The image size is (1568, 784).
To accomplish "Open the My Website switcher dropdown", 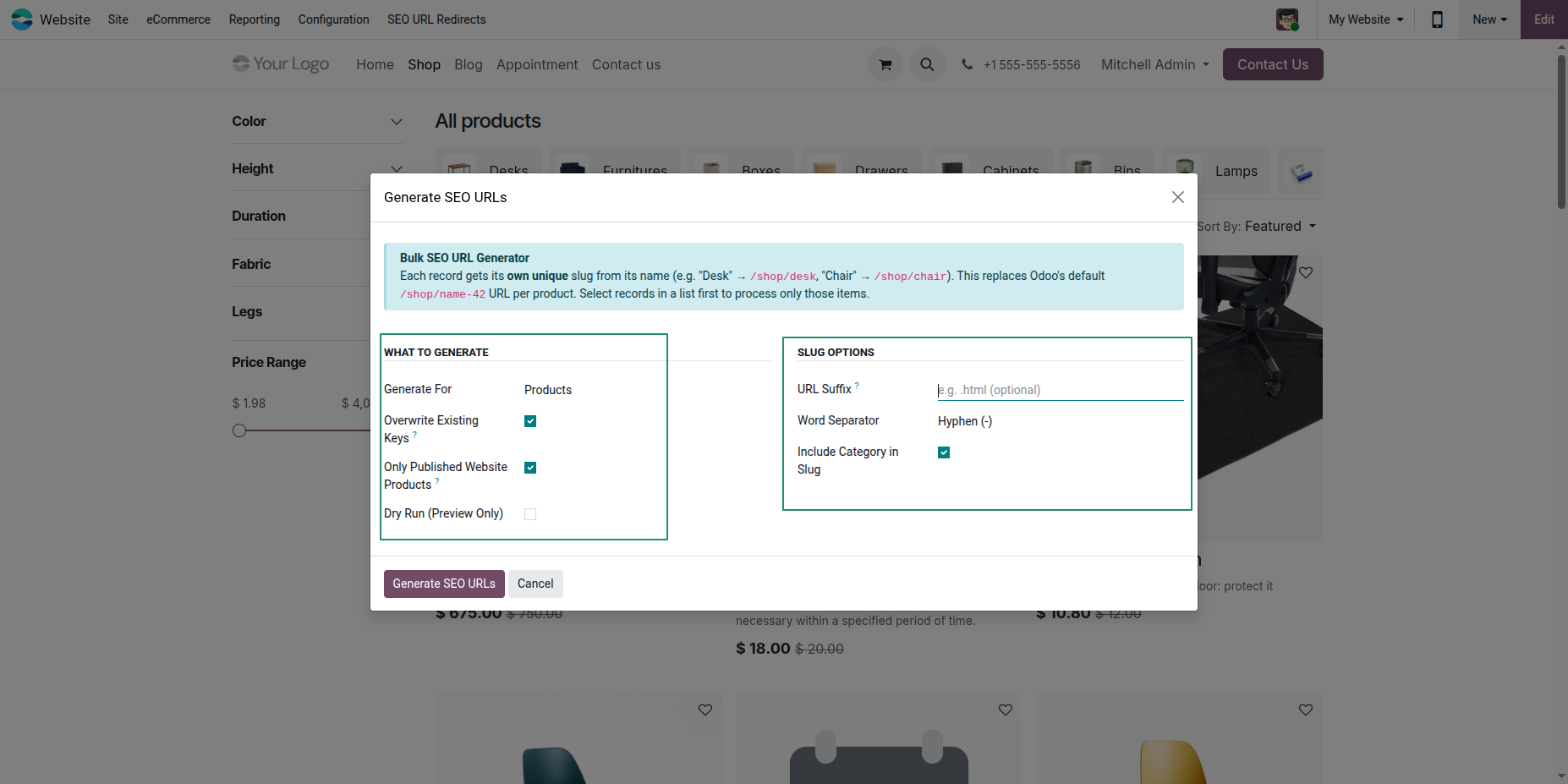I will point(1366,19).
